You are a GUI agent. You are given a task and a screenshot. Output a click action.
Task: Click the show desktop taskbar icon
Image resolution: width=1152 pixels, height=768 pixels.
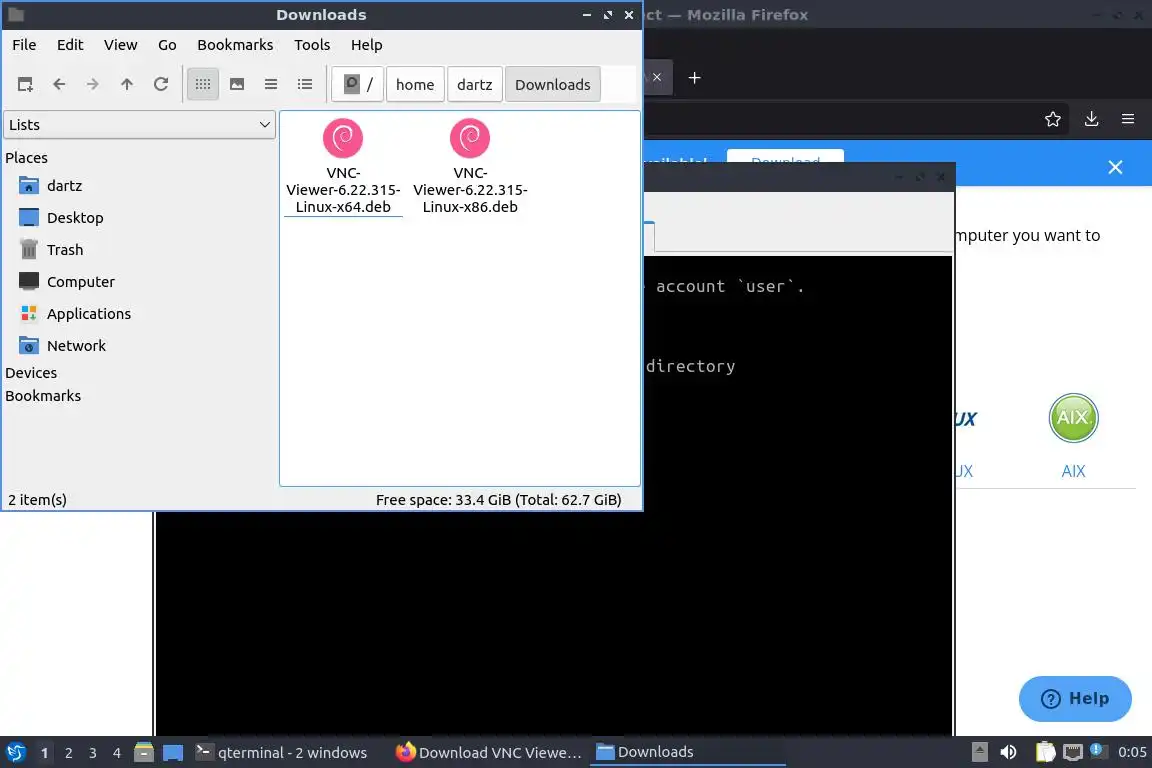click(173, 753)
